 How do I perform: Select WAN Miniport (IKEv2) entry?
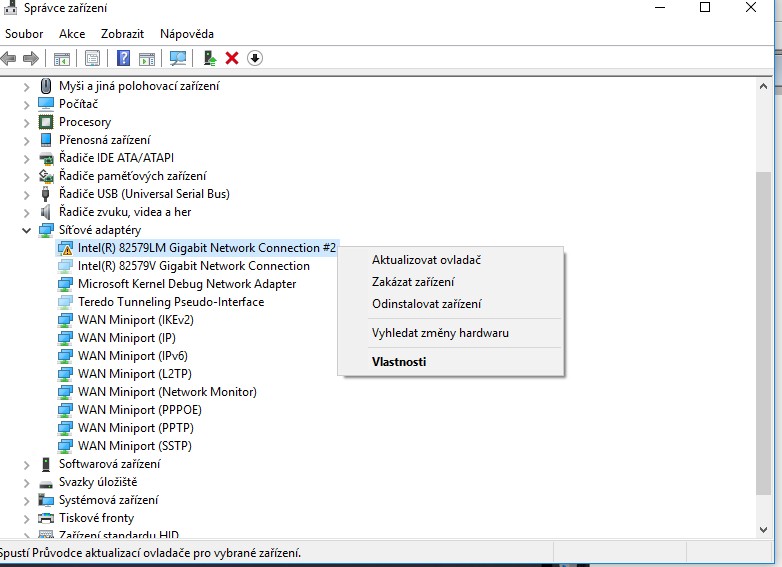point(136,320)
